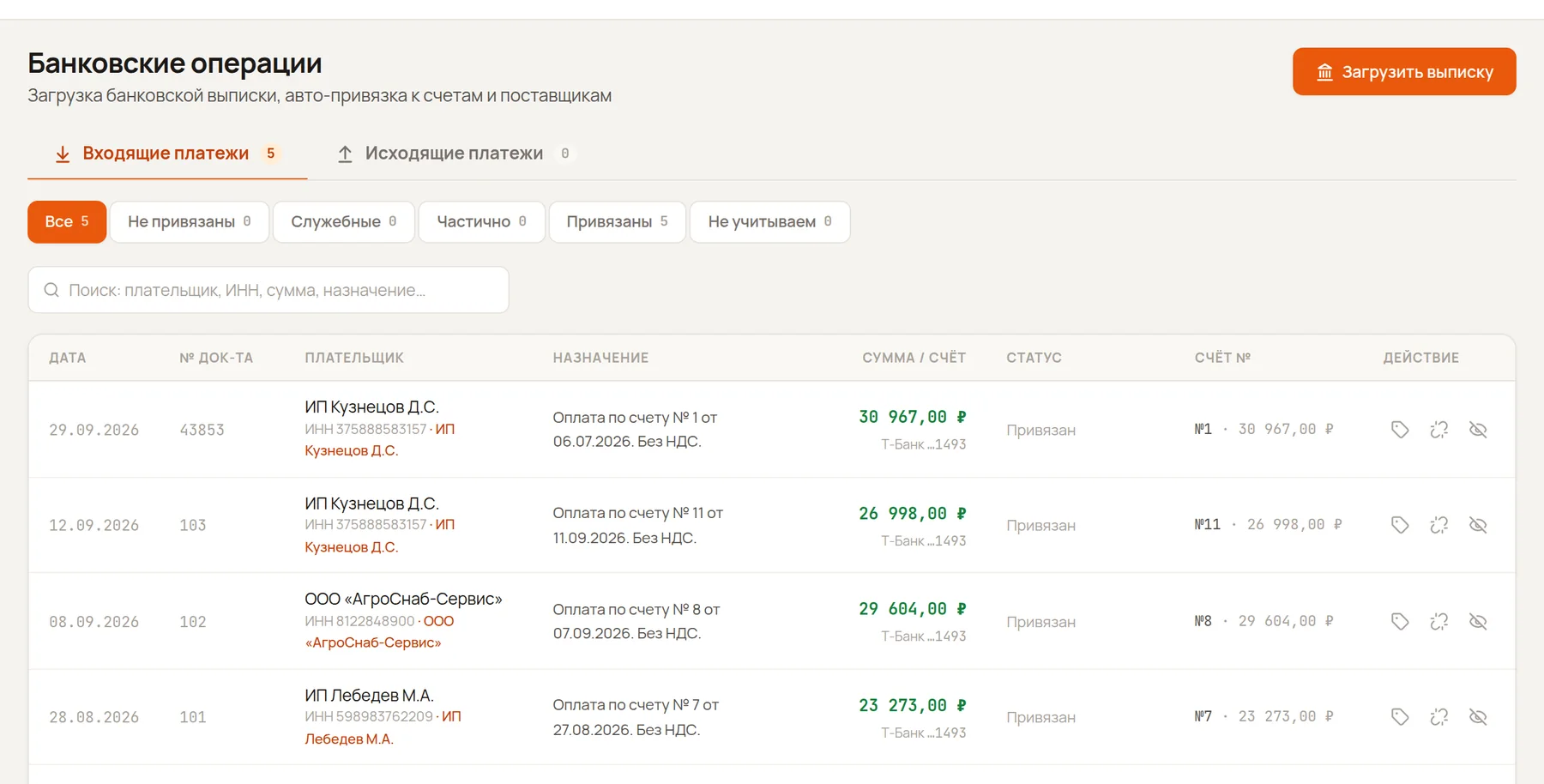Click unlink icon in row 103
1544x784 pixels.
pos(1439,525)
